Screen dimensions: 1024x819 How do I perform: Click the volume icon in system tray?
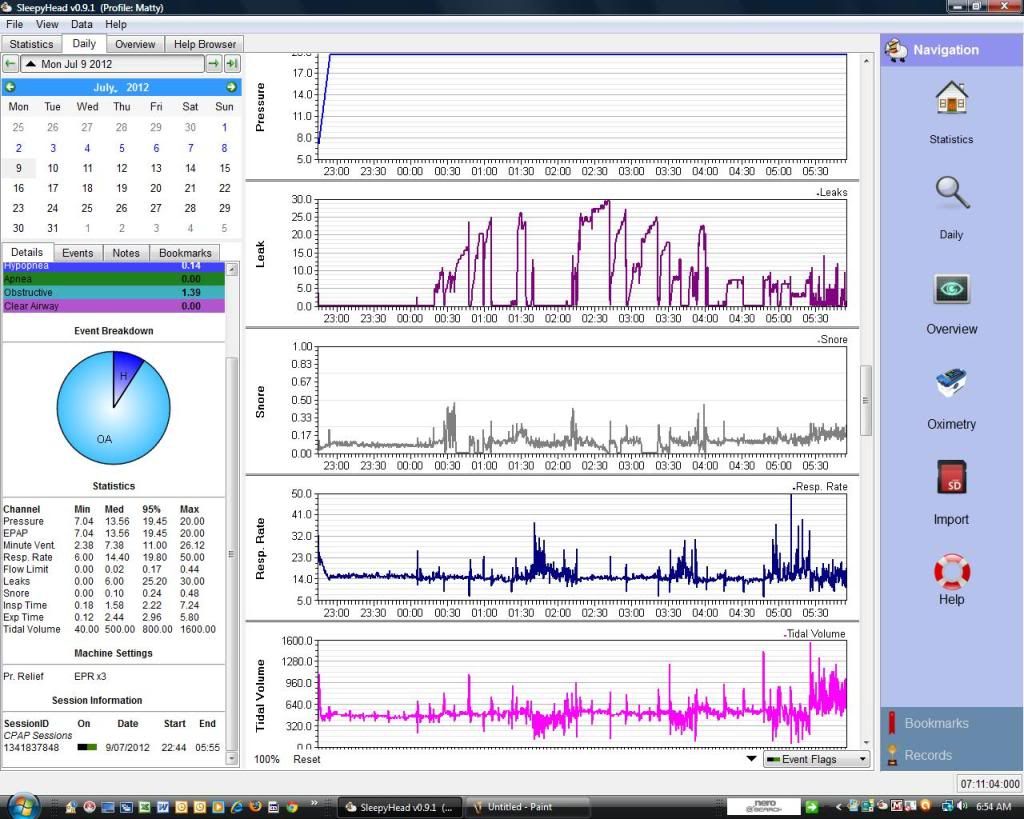[963, 807]
